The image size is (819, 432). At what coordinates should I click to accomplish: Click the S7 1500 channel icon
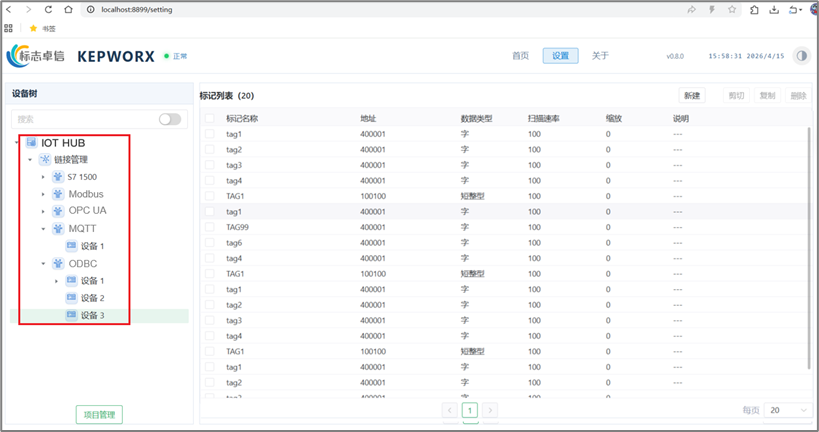point(58,177)
